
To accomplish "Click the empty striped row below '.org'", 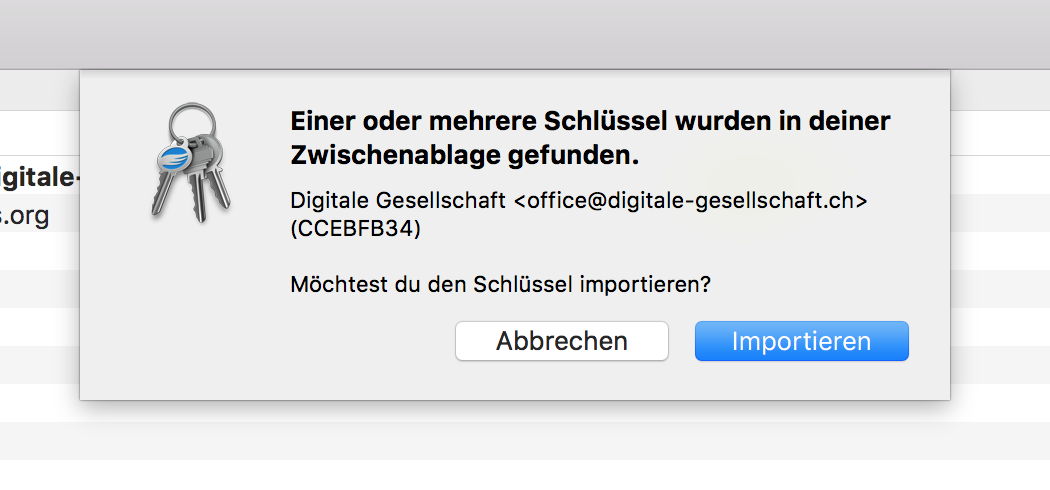I will click(40, 251).
